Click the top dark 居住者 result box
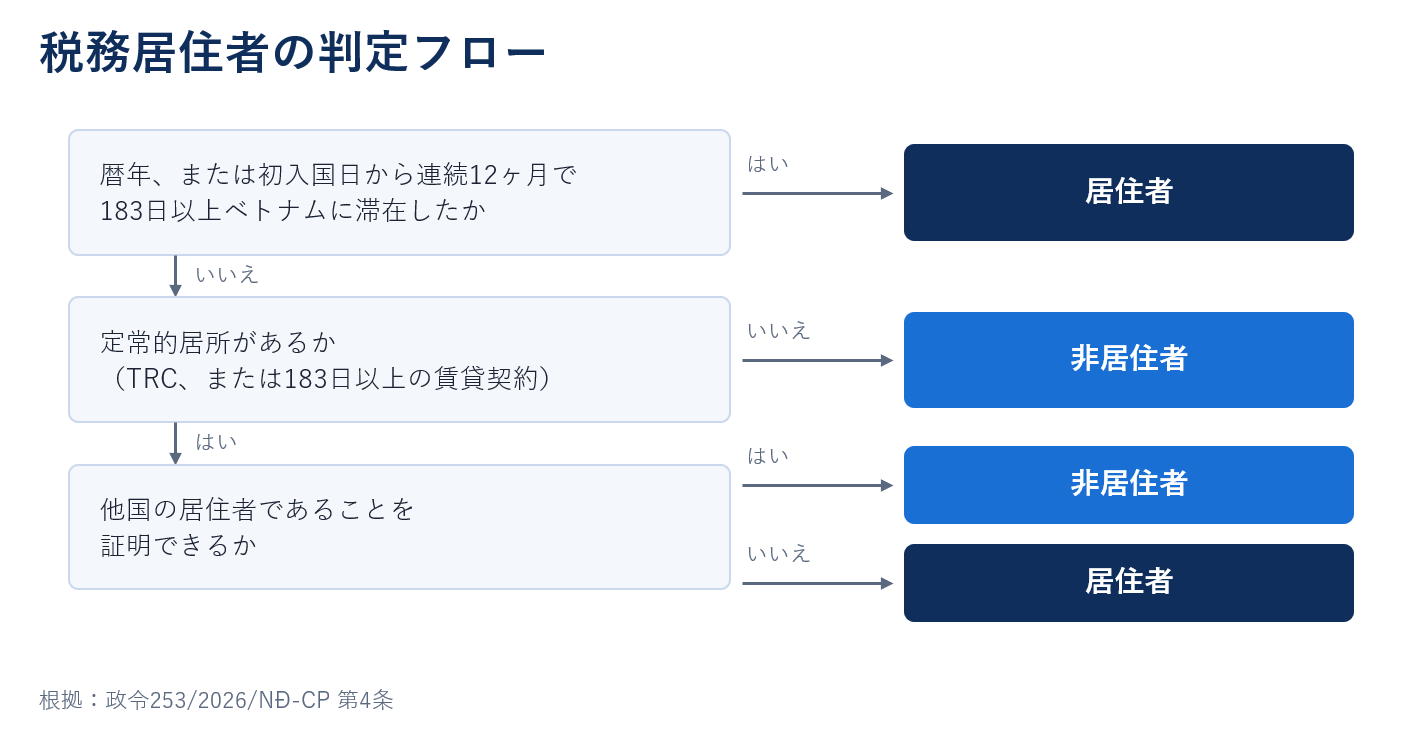 1128,192
